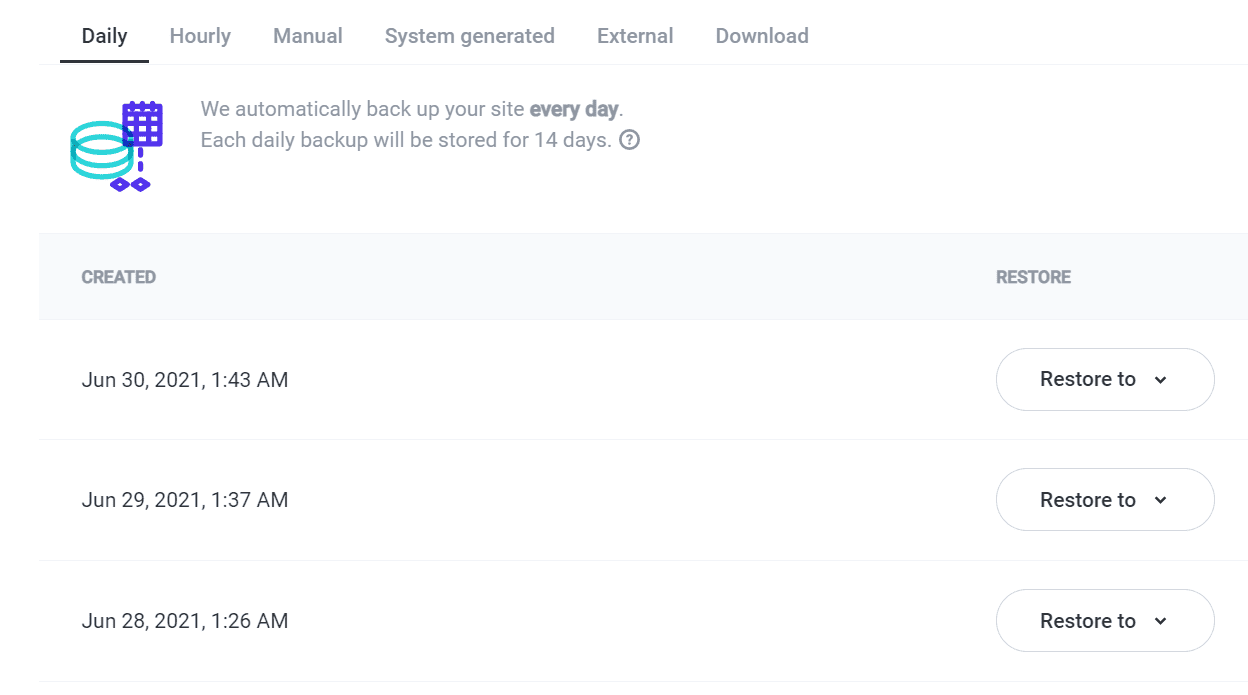
Task: Open the External backups tab
Action: point(635,35)
